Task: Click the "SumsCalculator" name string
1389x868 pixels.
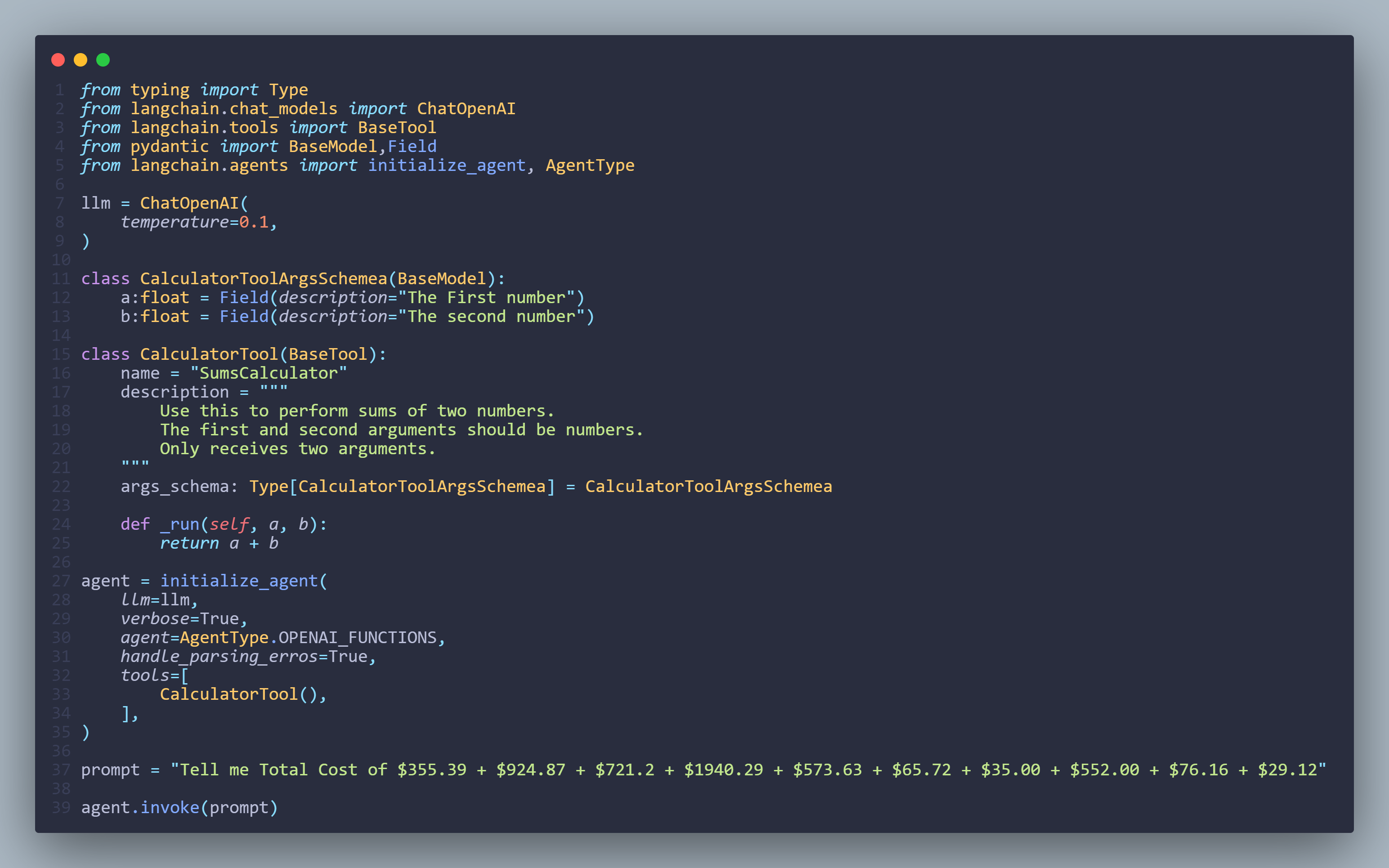Action: (268, 373)
